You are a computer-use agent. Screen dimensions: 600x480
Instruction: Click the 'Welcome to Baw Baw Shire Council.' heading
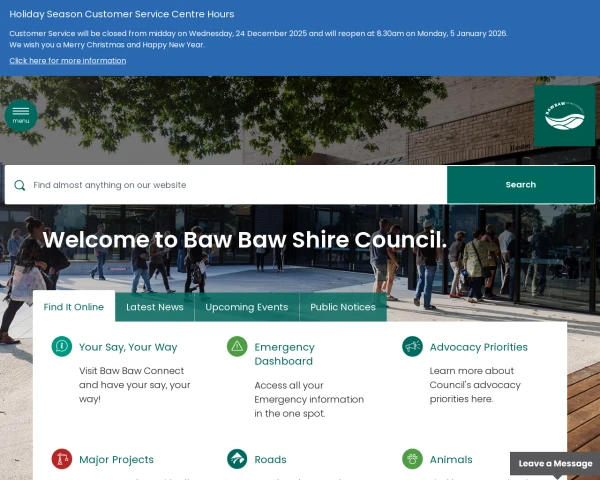click(245, 240)
